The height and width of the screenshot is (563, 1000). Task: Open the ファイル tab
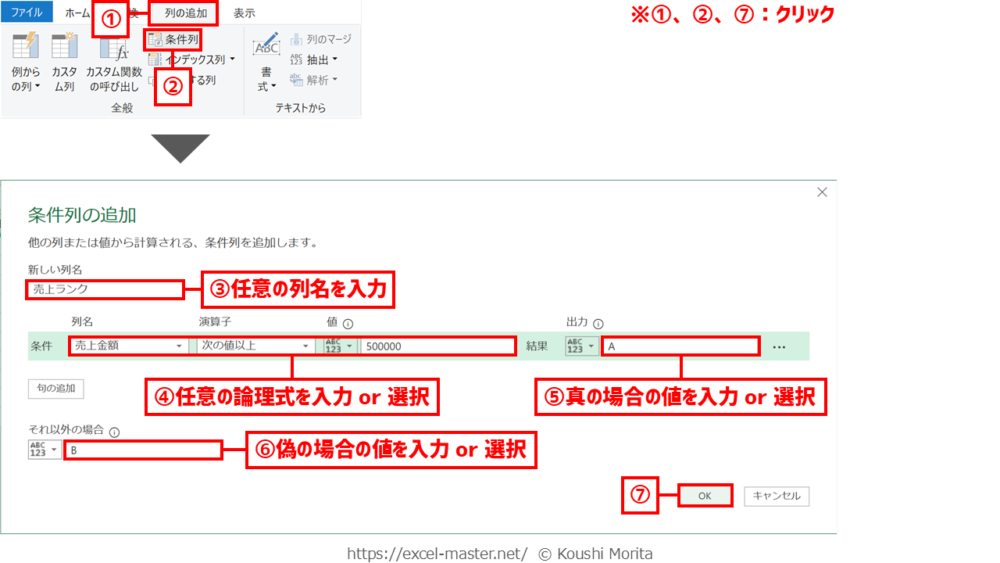(x=26, y=13)
